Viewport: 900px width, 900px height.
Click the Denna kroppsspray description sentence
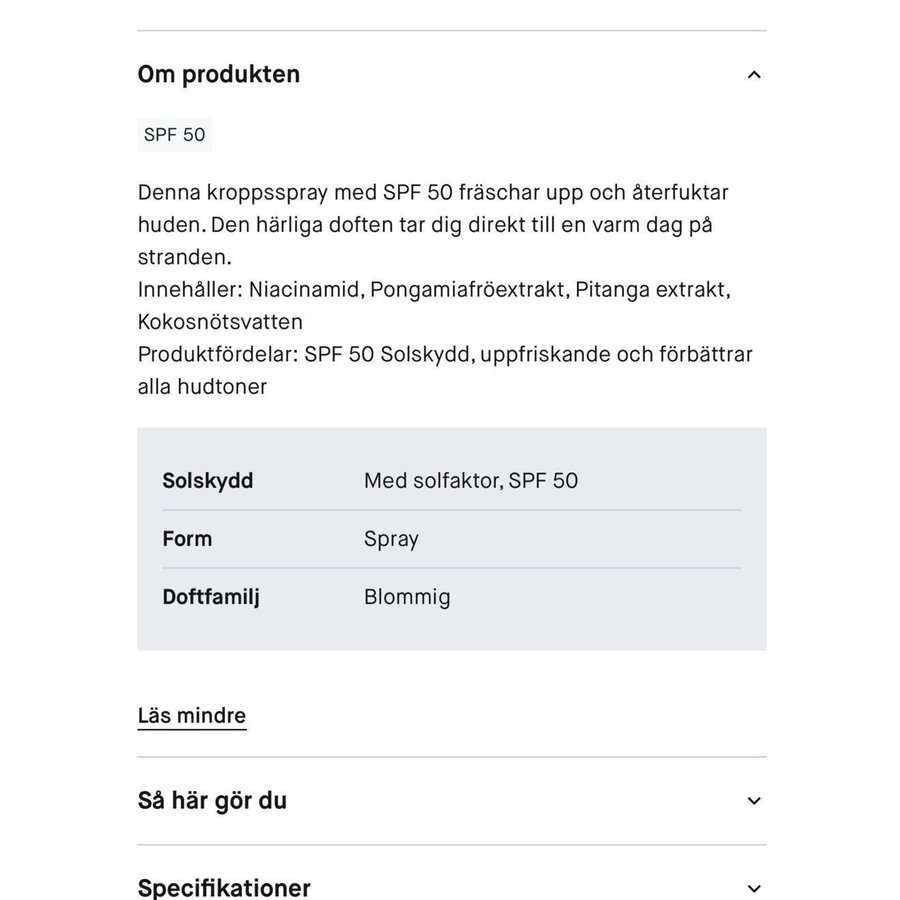(x=433, y=193)
